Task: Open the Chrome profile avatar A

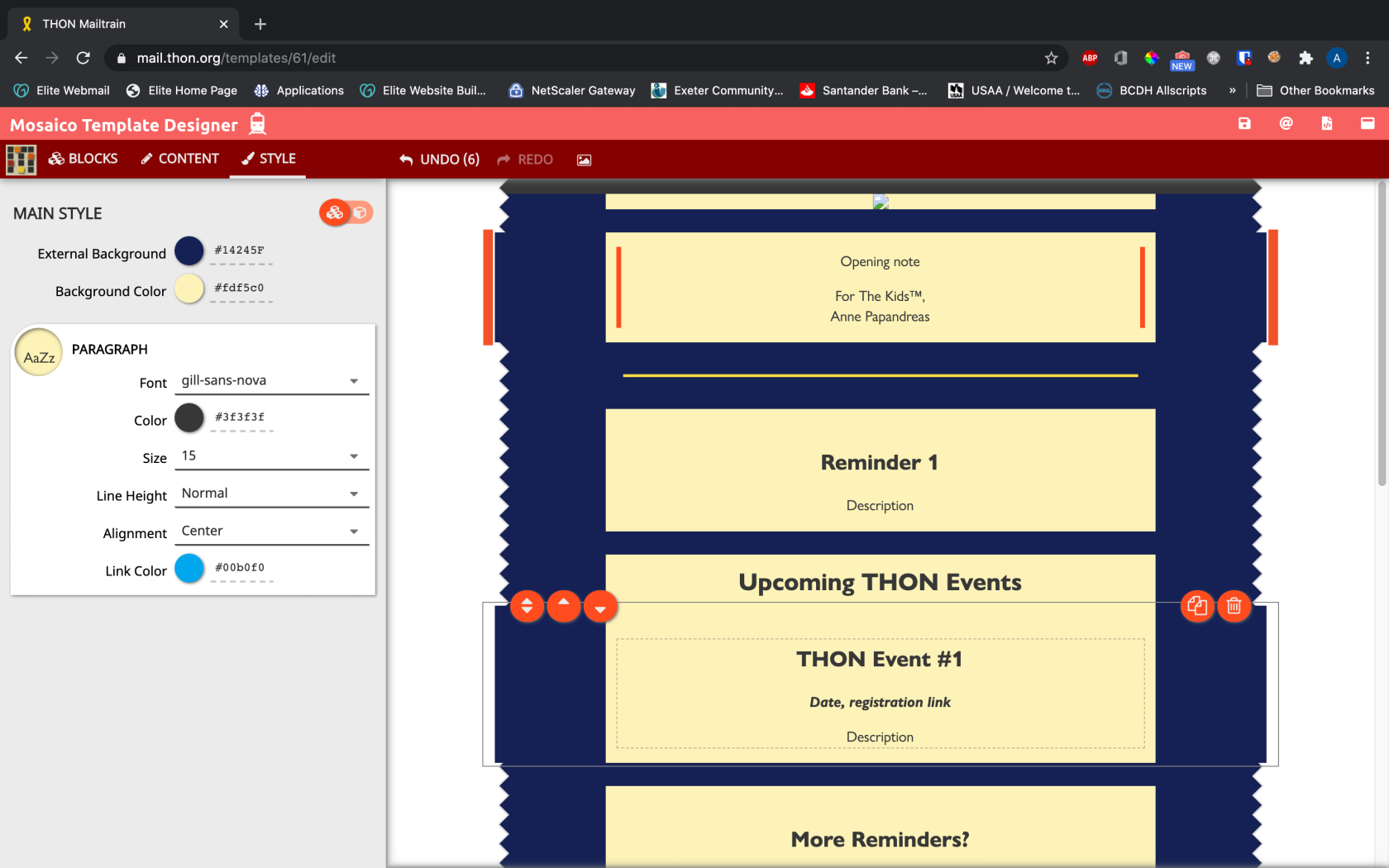Action: [x=1337, y=58]
